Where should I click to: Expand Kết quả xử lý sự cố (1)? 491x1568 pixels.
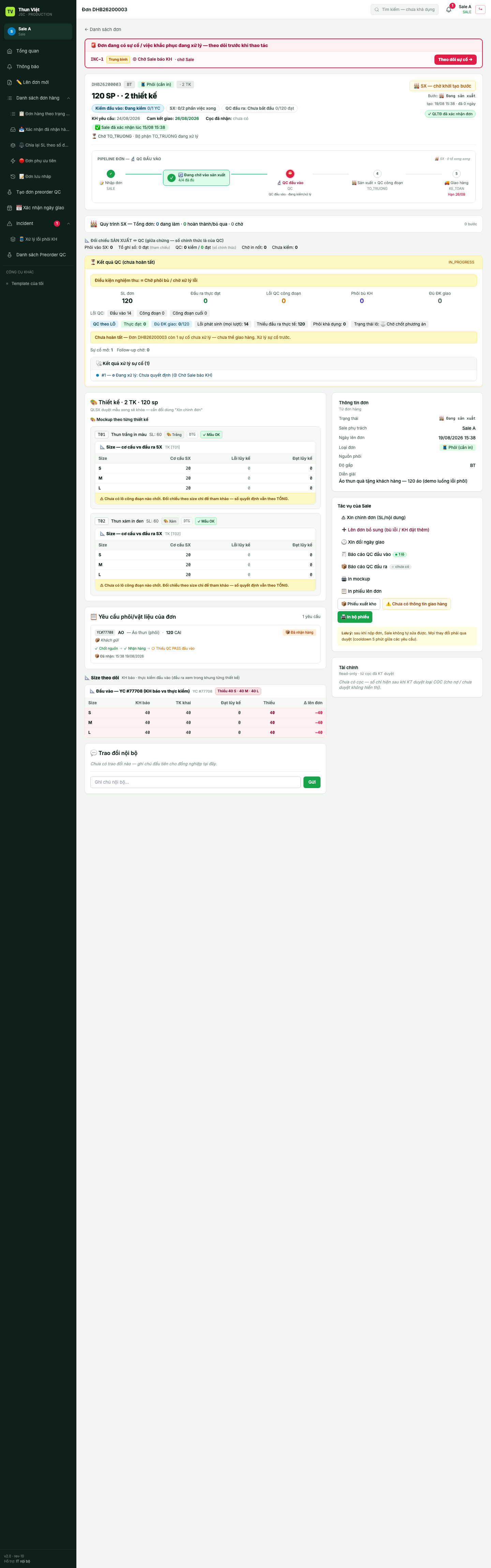pyautogui.click(x=283, y=363)
